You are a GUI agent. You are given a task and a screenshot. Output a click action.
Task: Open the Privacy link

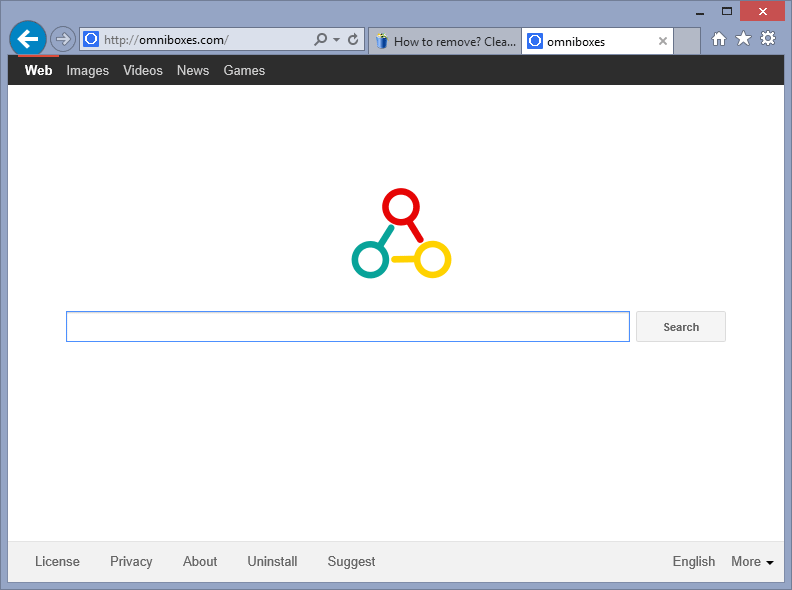coord(131,562)
